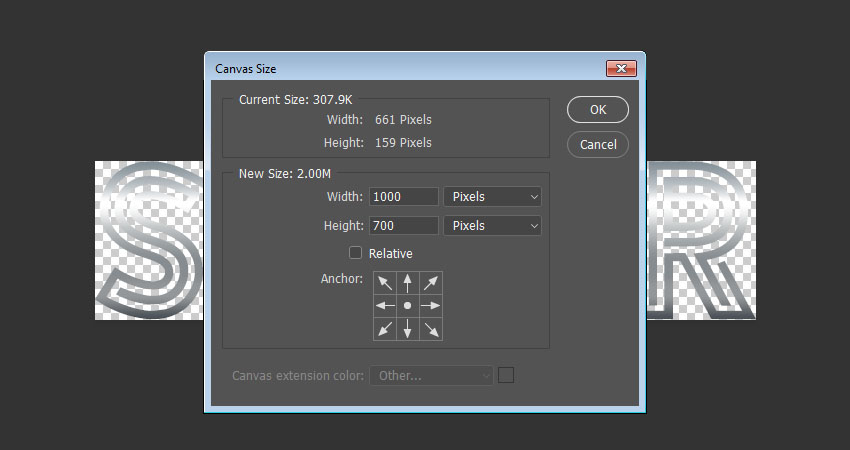Viewport: 850px width, 450px height.
Task: Open Canvas extension color dropdown
Action: [x=431, y=376]
